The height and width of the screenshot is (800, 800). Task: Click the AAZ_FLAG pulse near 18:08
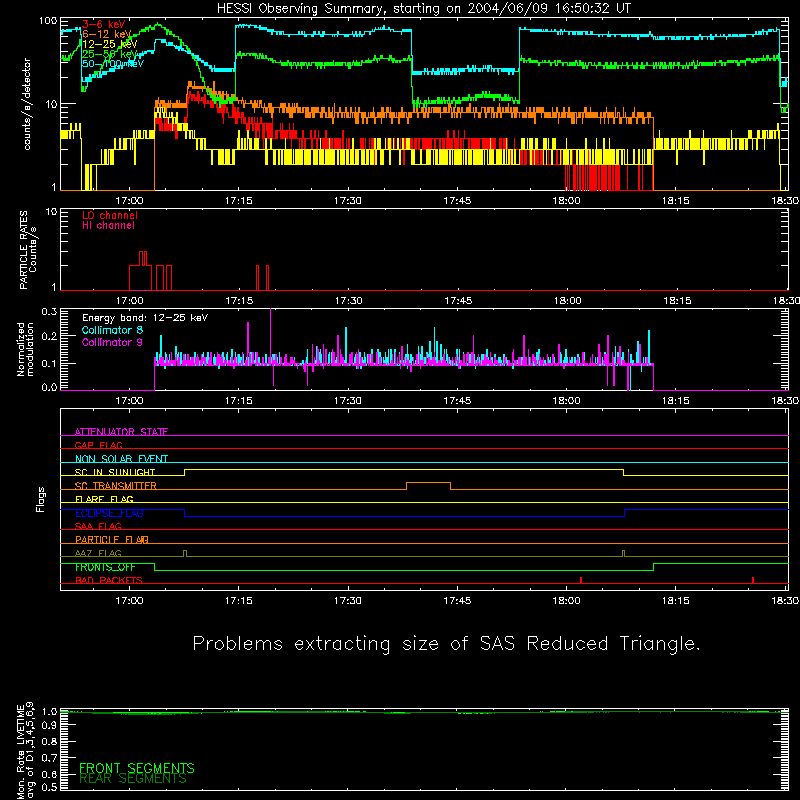[x=623, y=553]
